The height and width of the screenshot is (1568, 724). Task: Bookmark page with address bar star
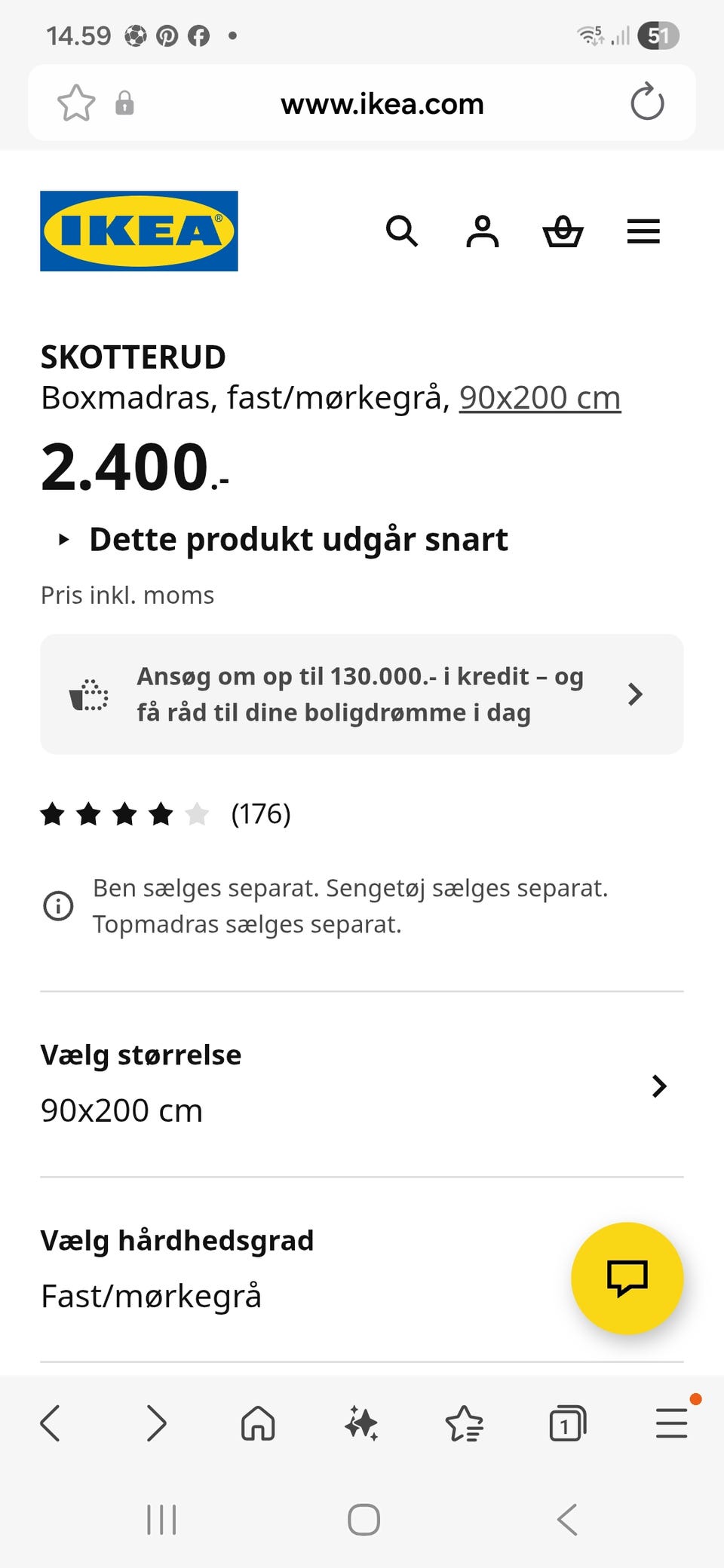(76, 103)
